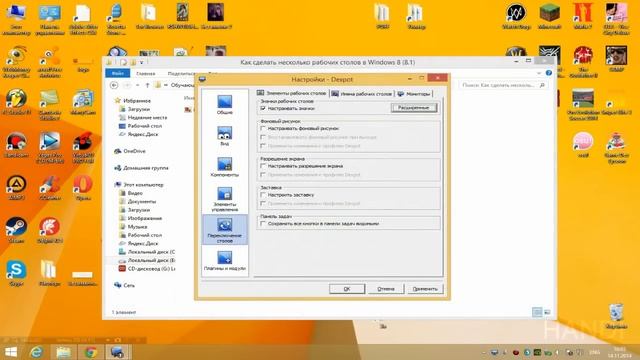Open the Компоненты settings category
640x360 pixels.
point(224,167)
